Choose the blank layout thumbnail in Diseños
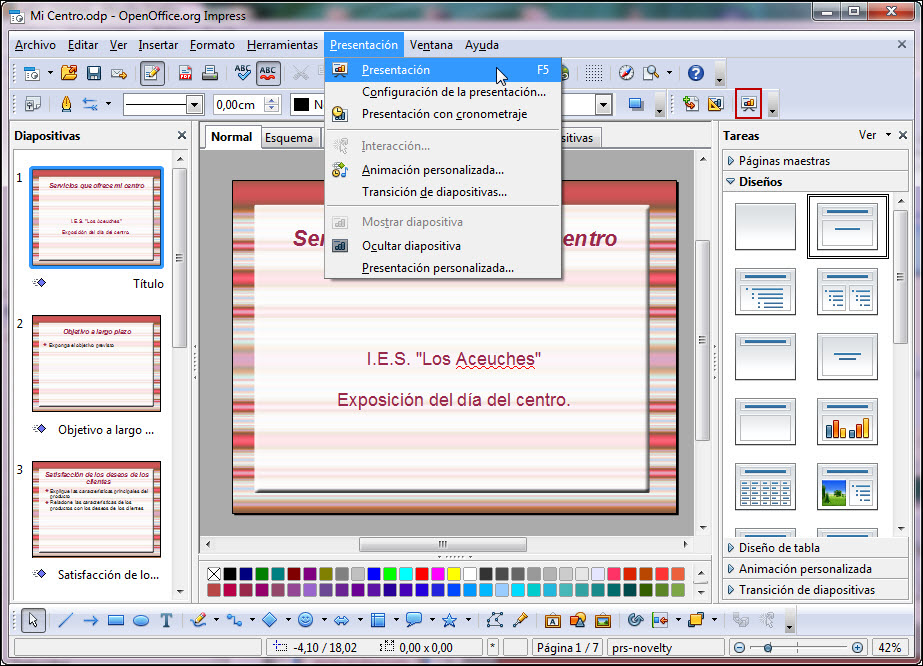923x666 pixels. tap(765, 227)
